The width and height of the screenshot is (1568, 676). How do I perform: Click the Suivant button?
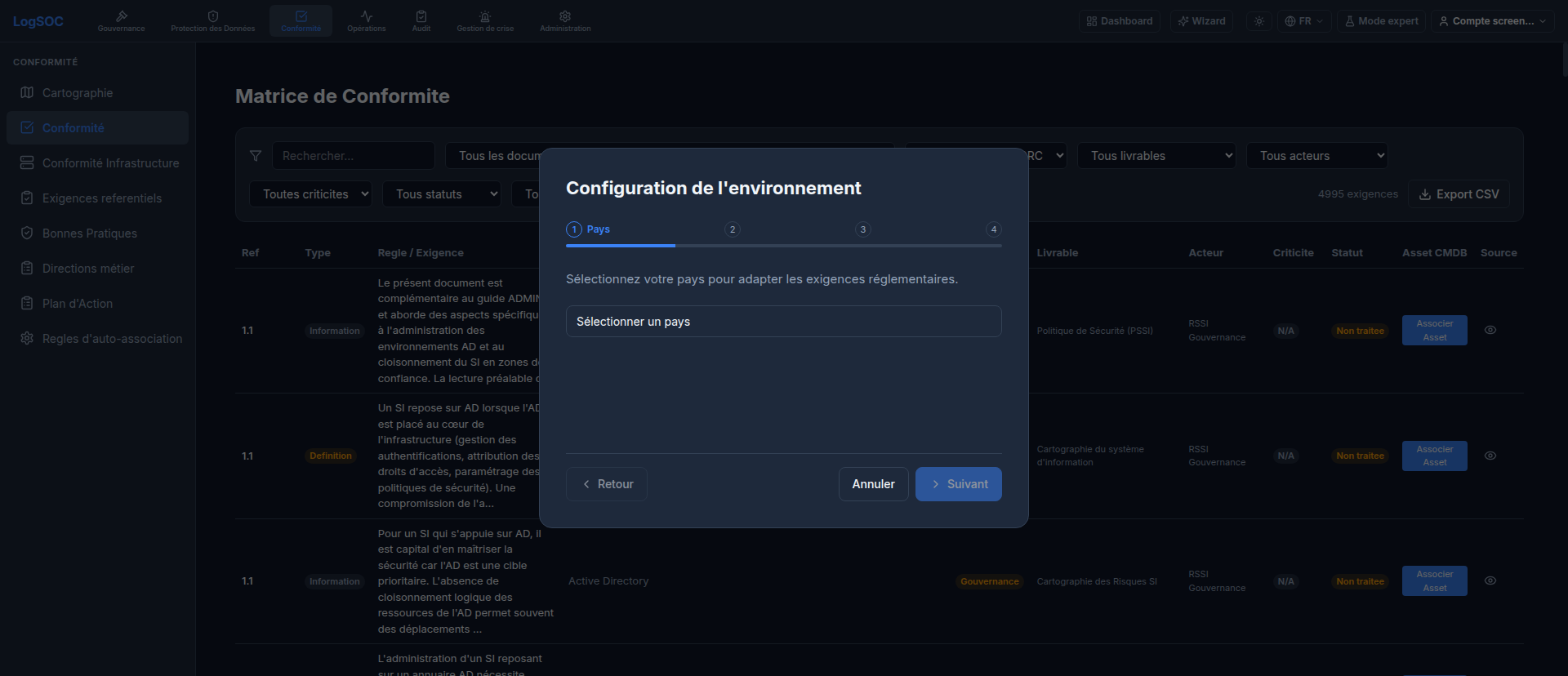tap(959, 484)
